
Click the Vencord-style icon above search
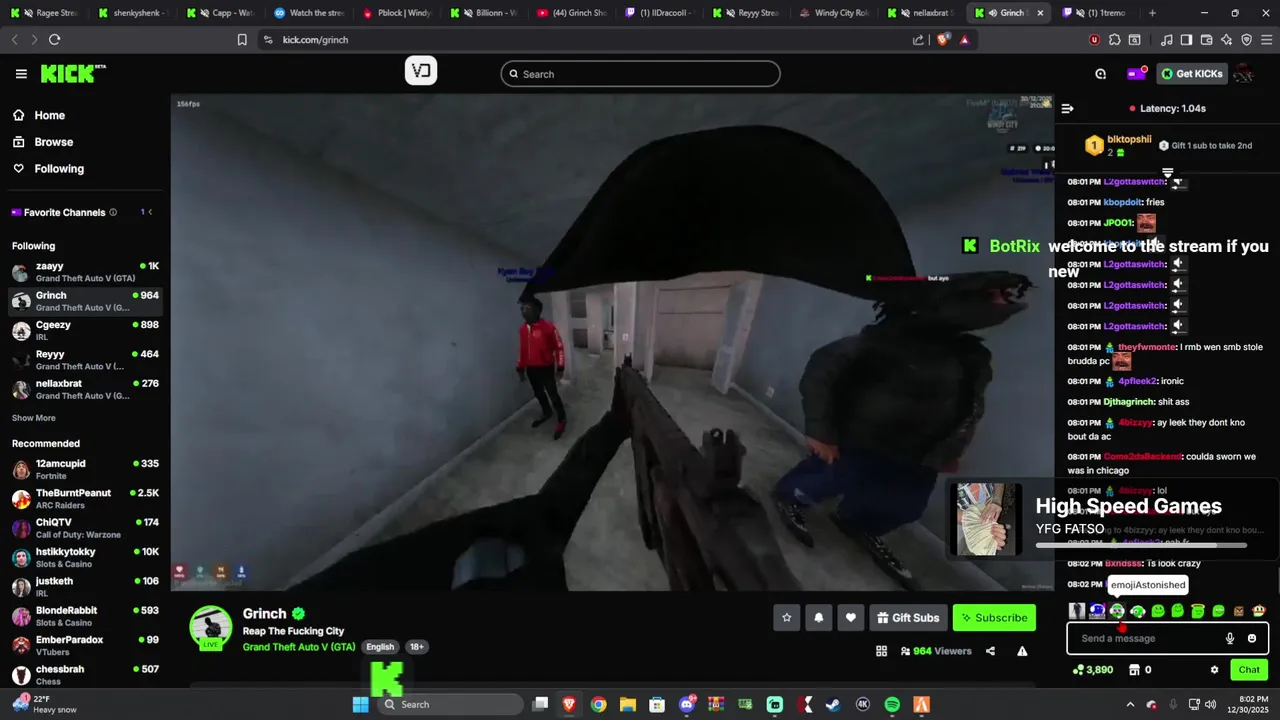[x=421, y=71]
